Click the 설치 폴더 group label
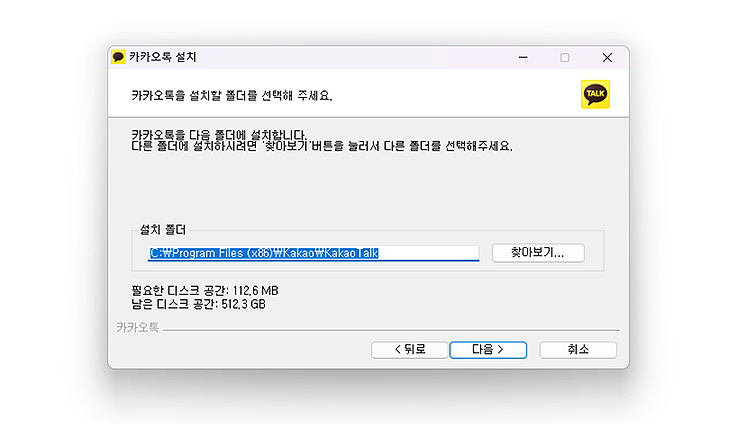 tap(163, 230)
